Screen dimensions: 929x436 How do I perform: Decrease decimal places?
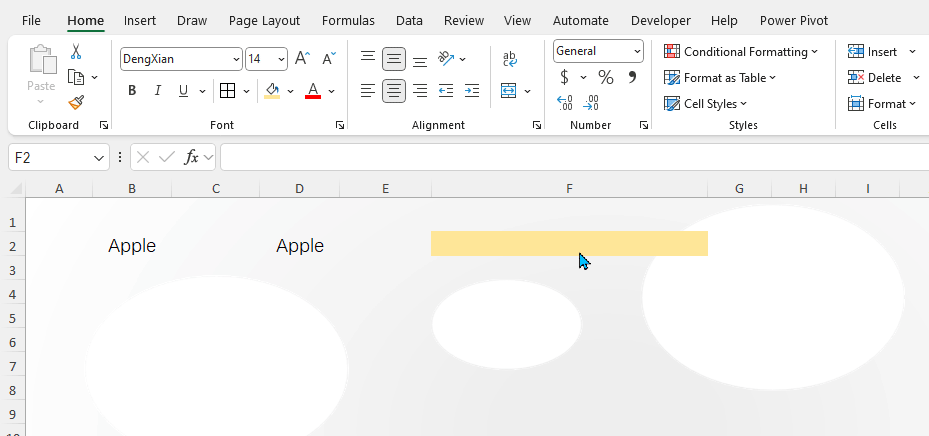591,103
